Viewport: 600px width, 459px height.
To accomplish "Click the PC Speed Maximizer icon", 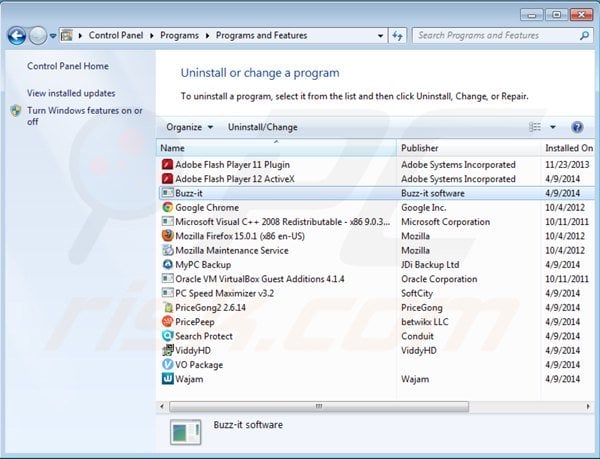I will [x=167, y=293].
